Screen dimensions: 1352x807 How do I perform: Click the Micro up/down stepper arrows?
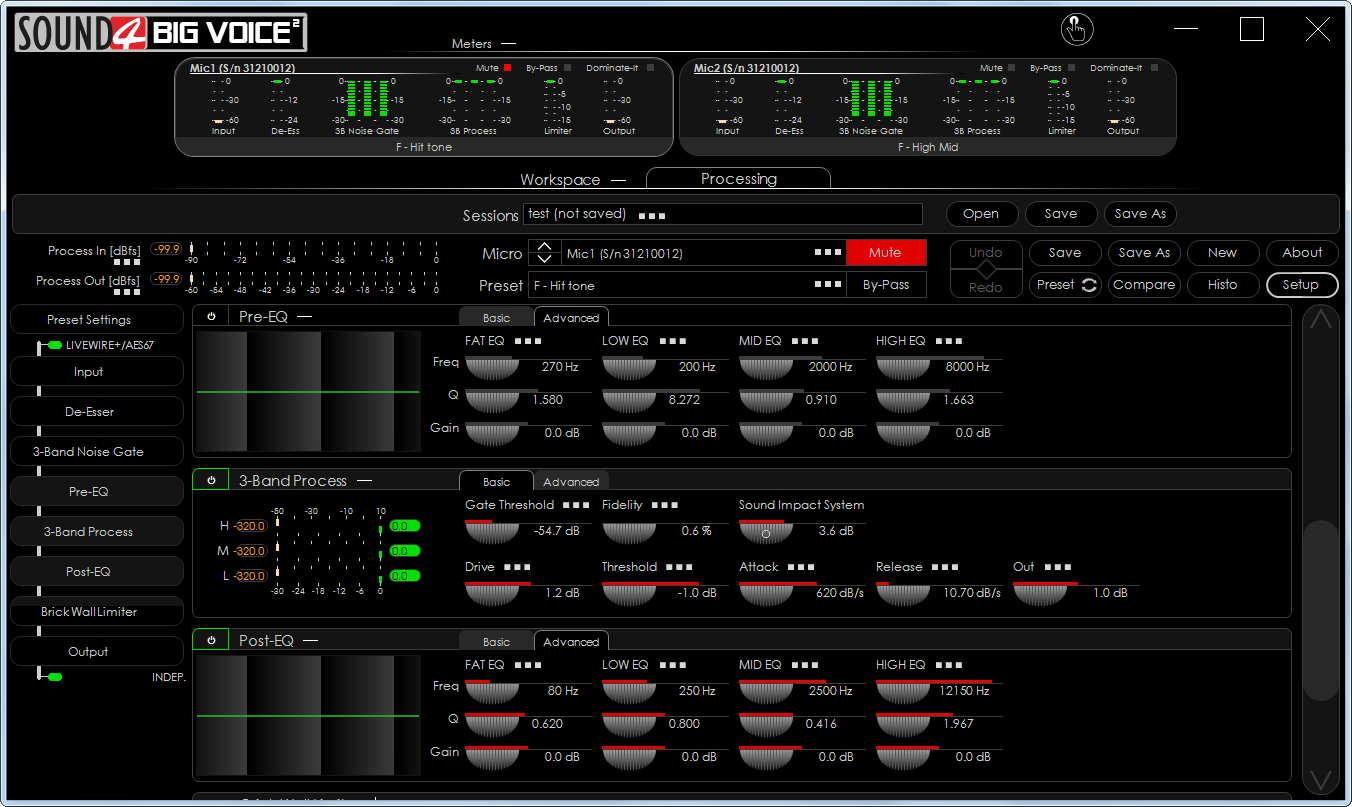pyautogui.click(x=544, y=253)
